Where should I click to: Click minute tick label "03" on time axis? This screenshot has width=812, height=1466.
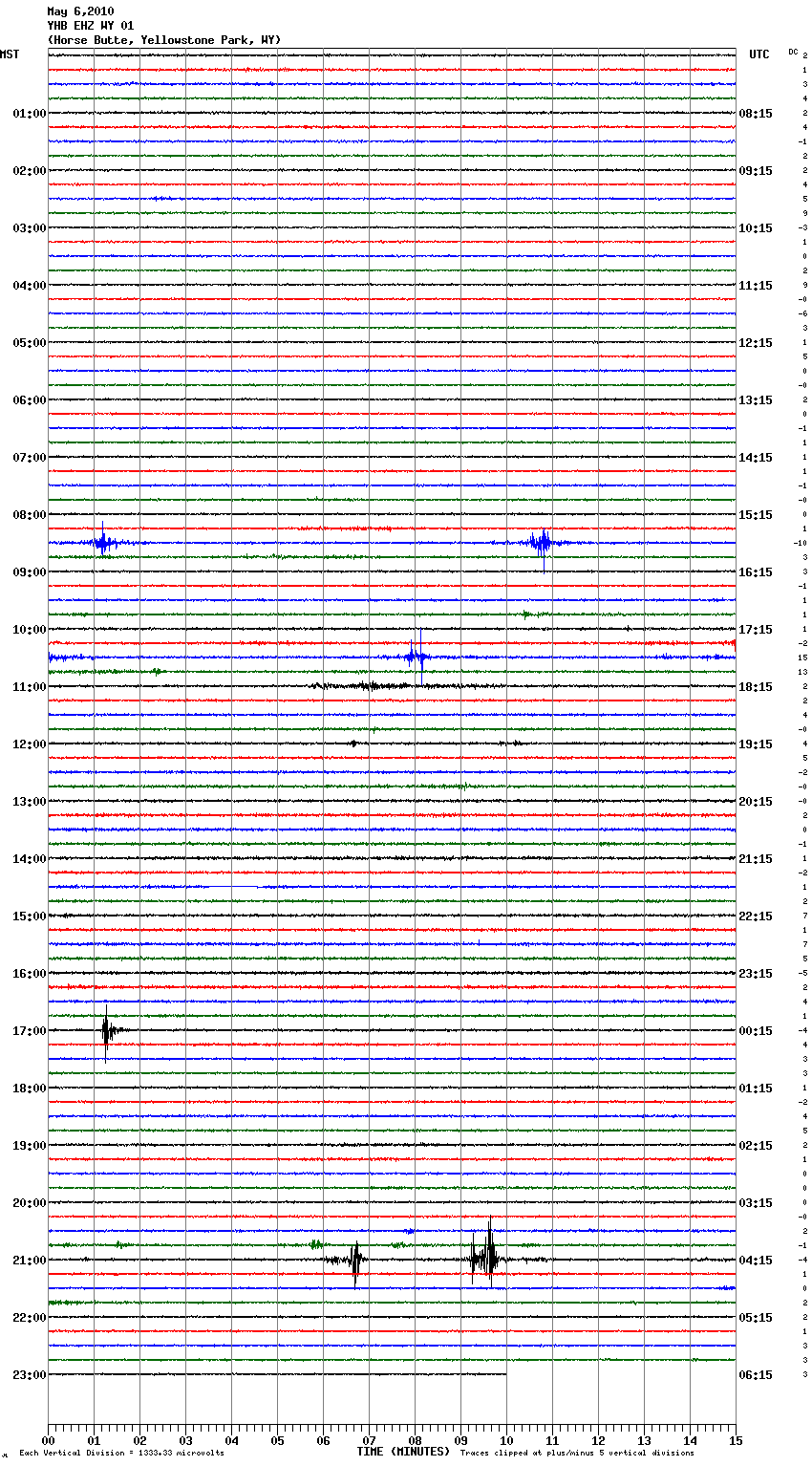click(x=185, y=1440)
